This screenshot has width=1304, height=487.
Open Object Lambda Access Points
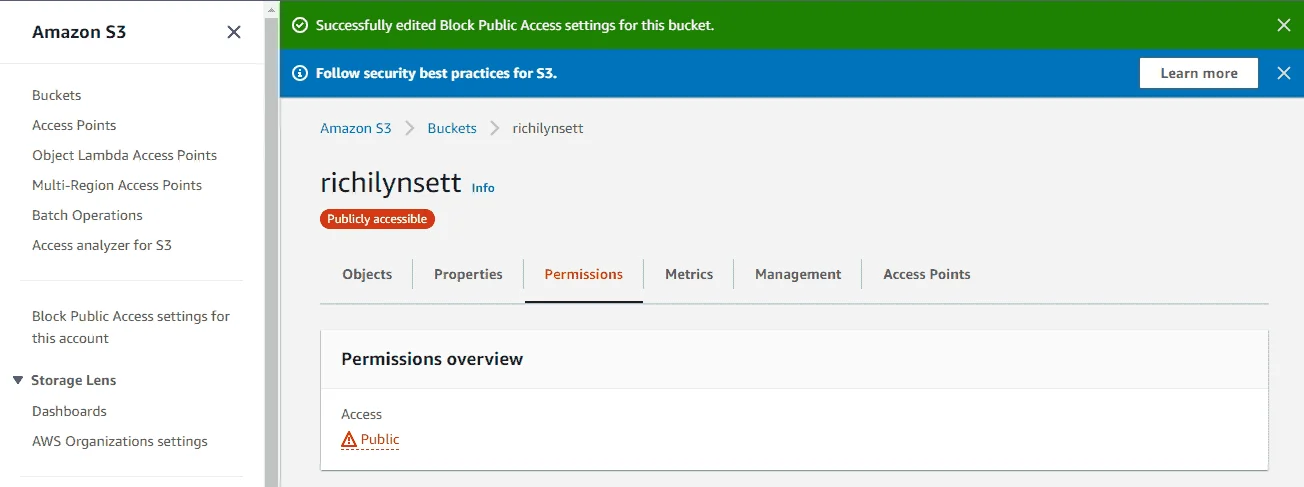124,155
